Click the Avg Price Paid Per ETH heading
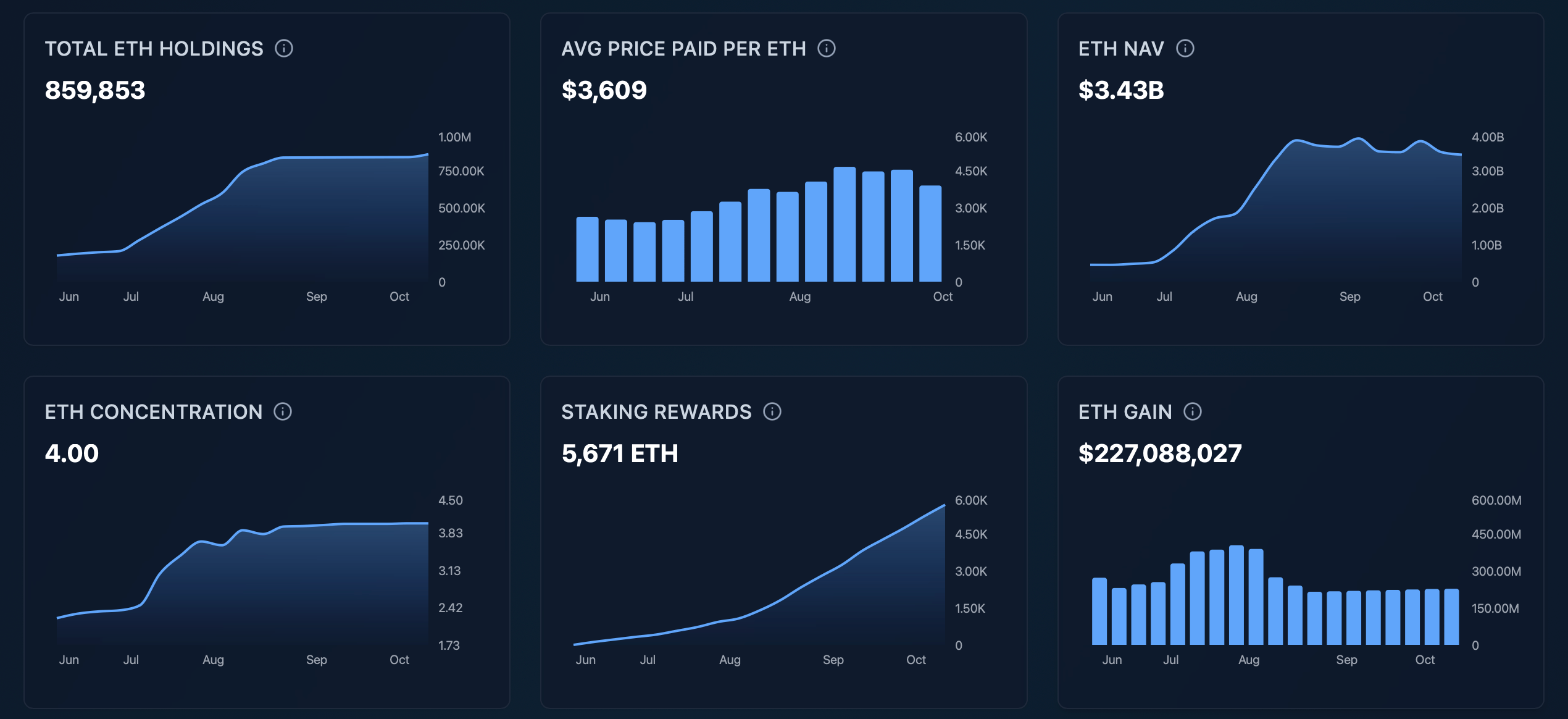 pos(683,48)
